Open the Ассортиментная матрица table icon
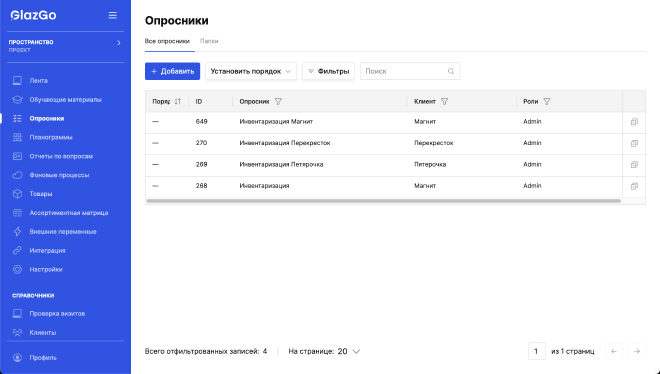The image size is (660, 374). (17, 213)
